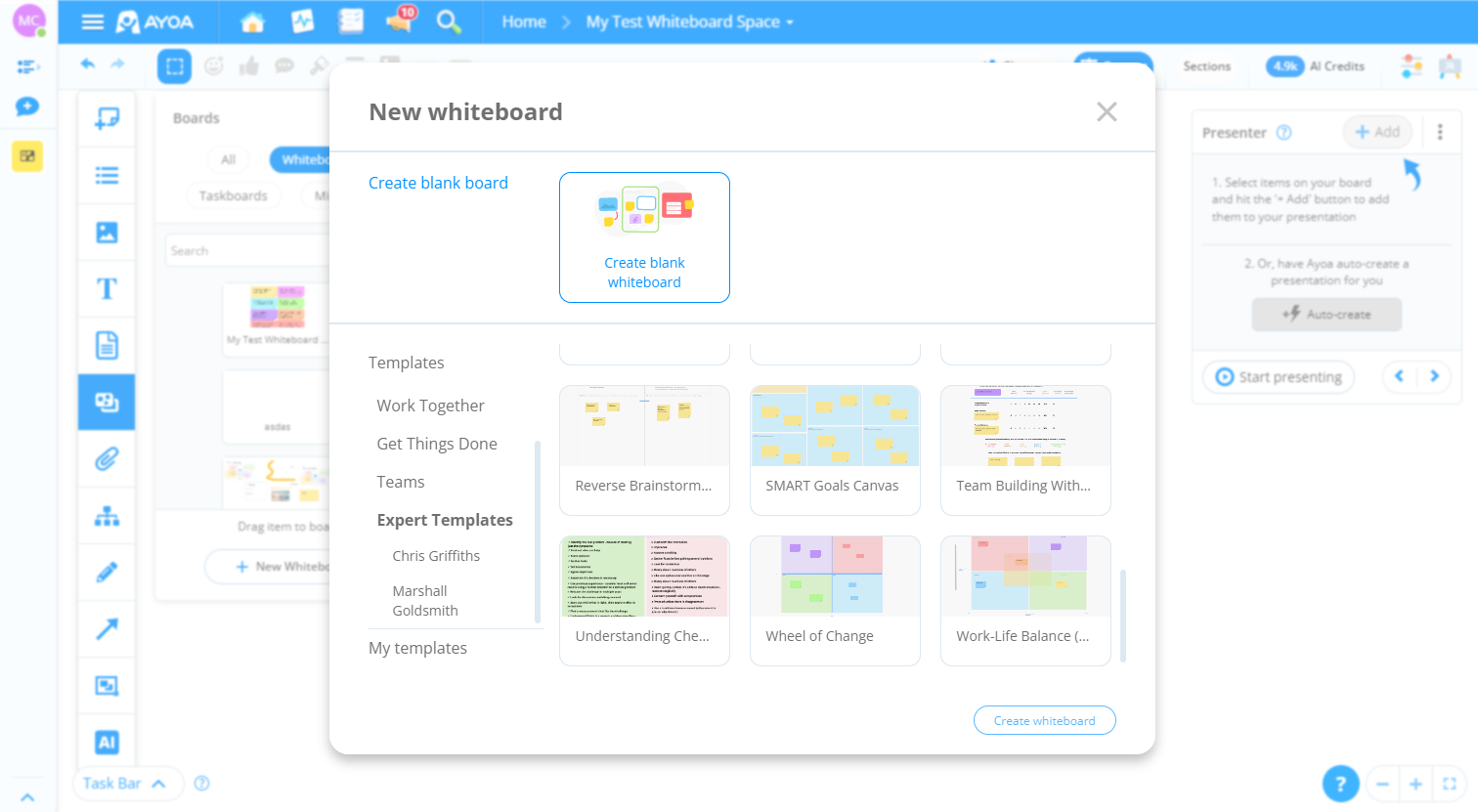Select Expert Templates category

click(445, 520)
